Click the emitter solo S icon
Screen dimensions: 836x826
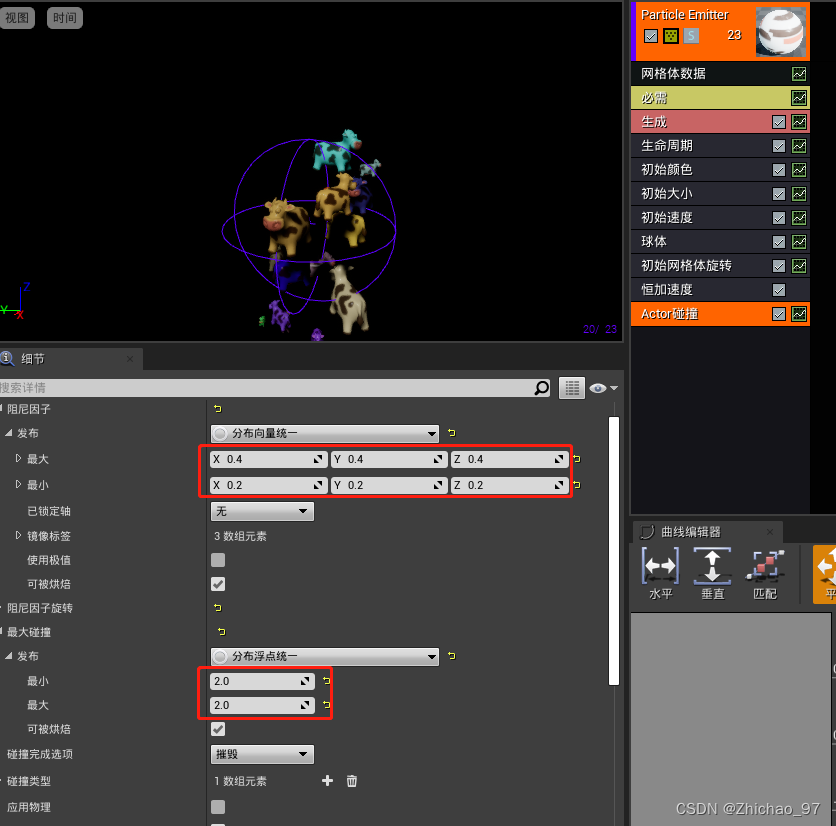(x=691, y=36)
